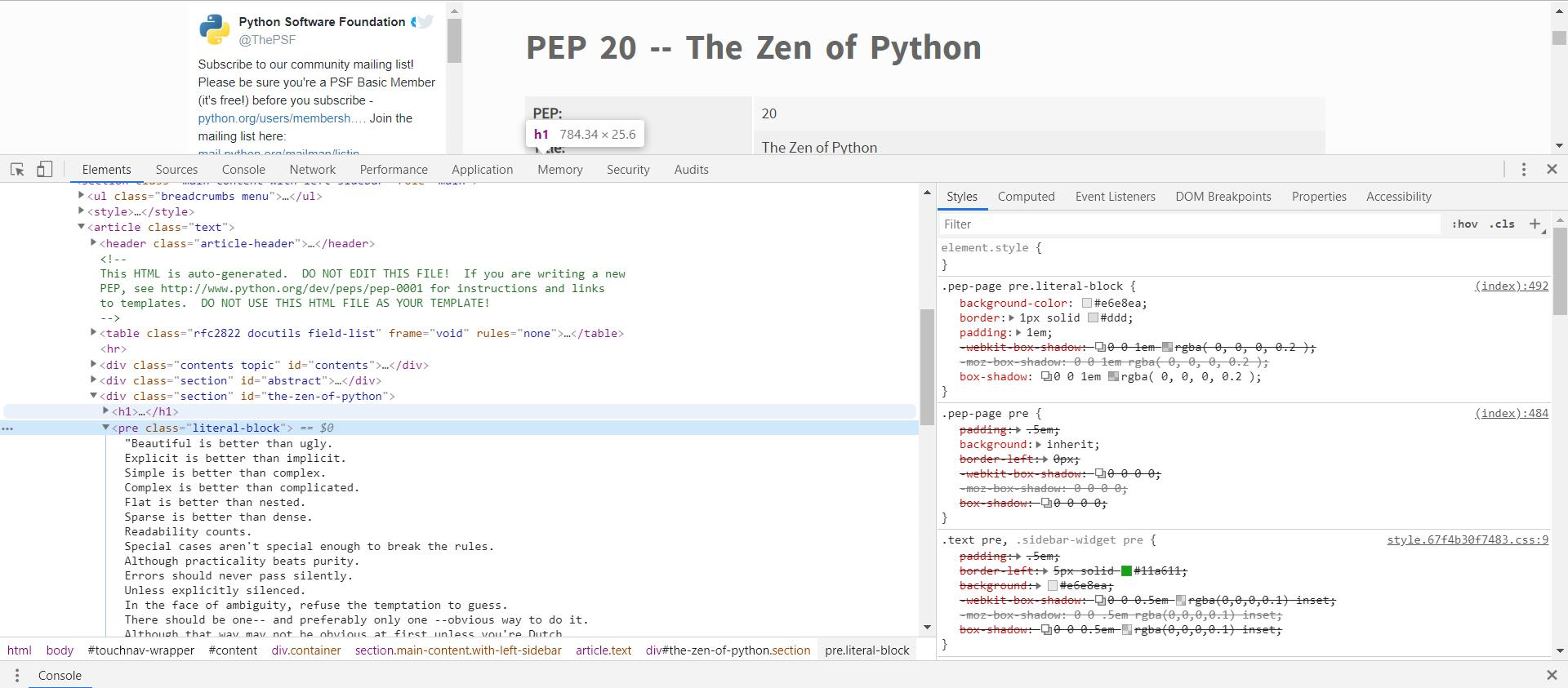Collapse the pre literal-block node
Screen dimensions: 1568x688
[105, 427]
